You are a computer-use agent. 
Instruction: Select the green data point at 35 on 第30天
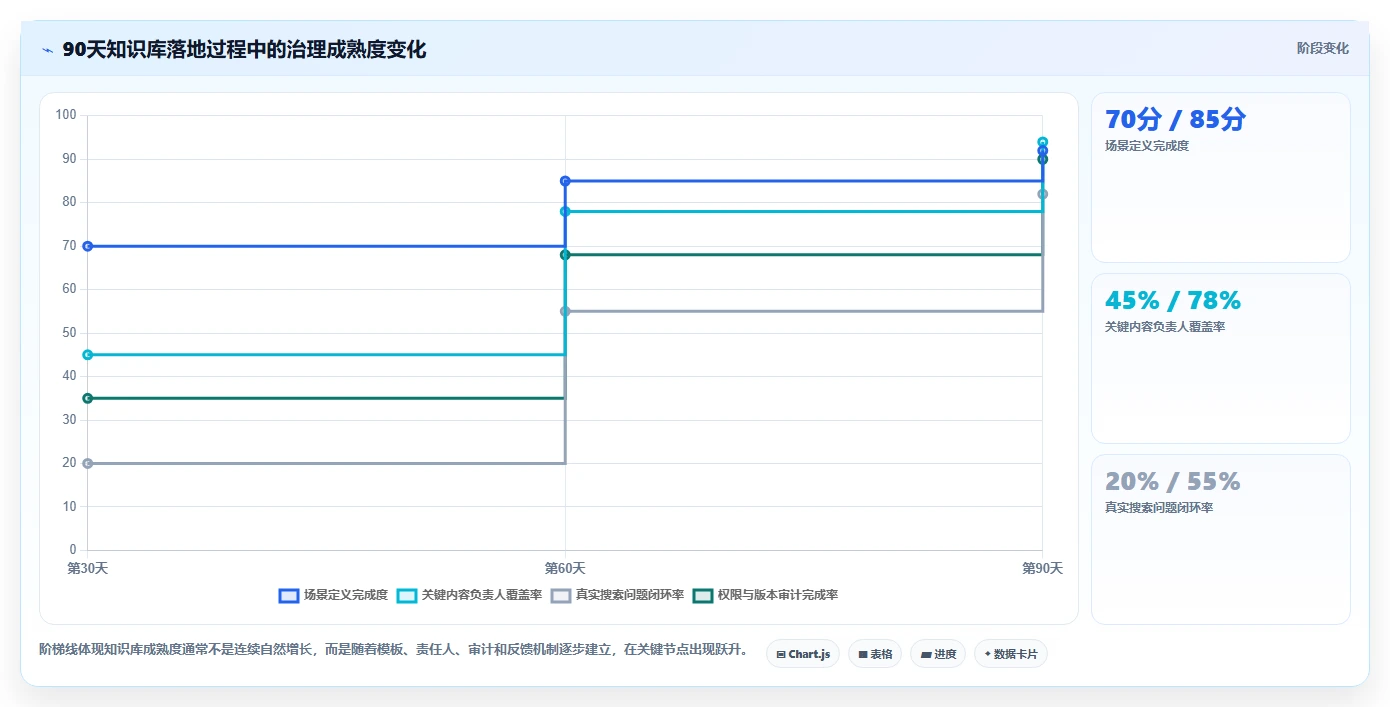tap(88, 398)
